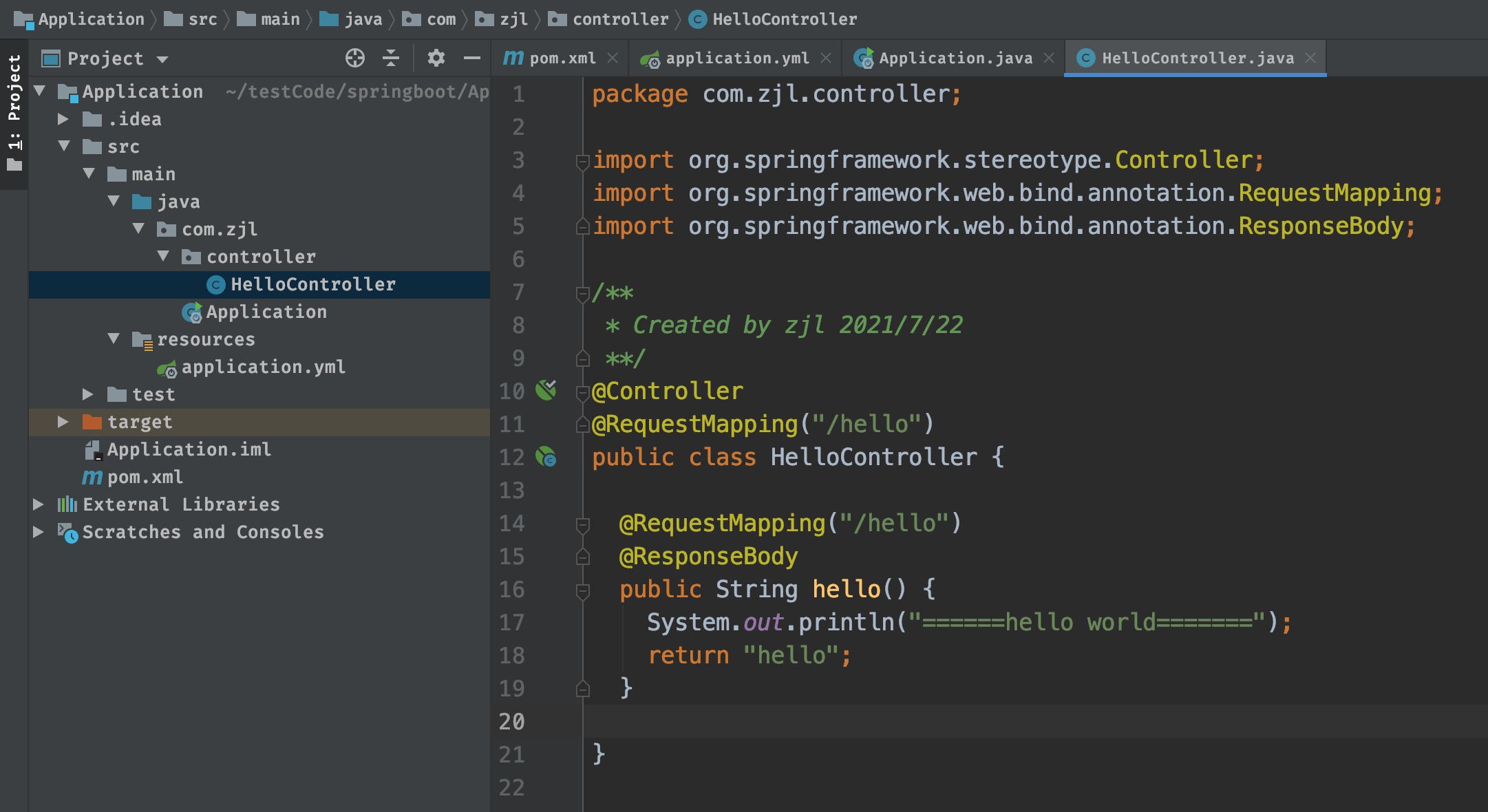The height and width of the screenshot is (812, 1488).
Task: Toggle fold end marker at line 5
Action: [x=582, y=226]
